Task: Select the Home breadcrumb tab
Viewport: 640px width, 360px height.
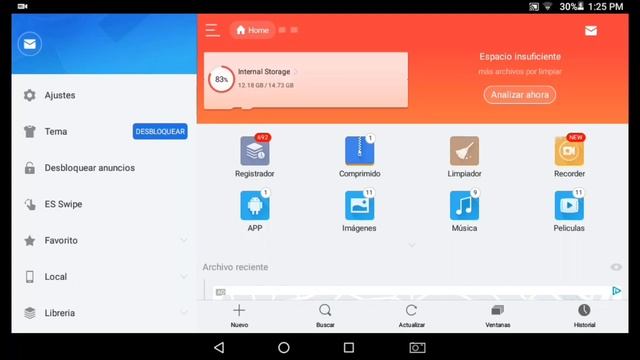Action: (x=252, y=30)
